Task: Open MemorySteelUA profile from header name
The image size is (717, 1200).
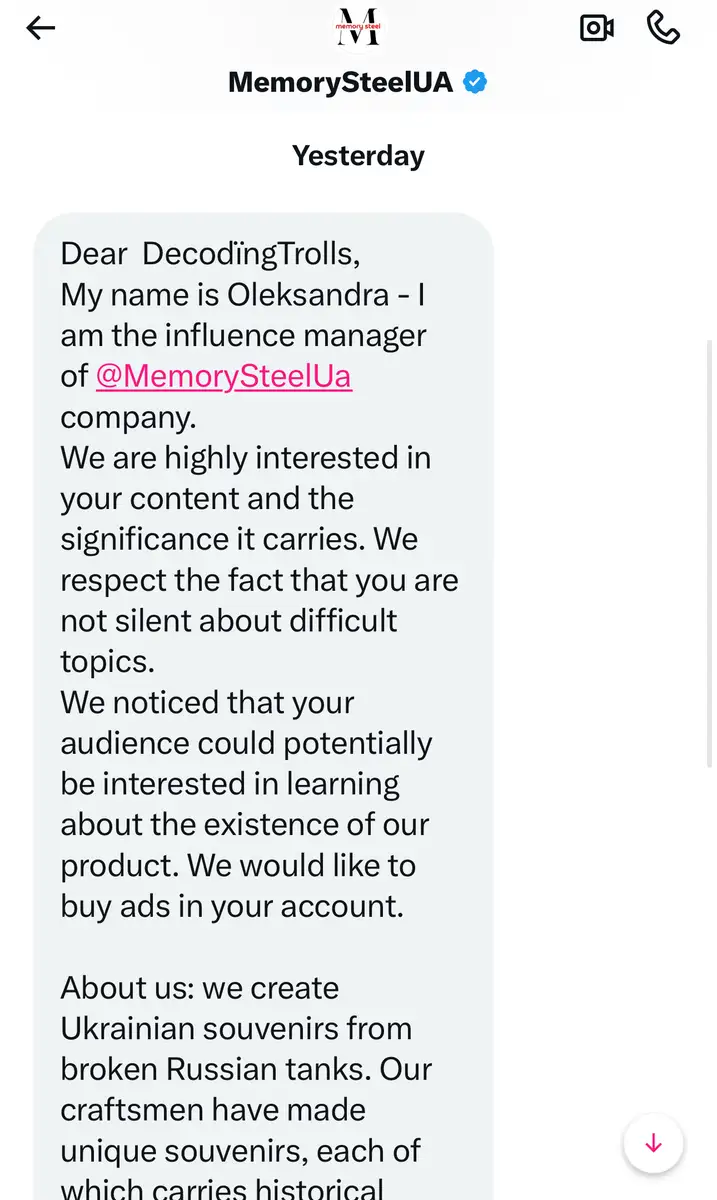Action: pos(340,82)
